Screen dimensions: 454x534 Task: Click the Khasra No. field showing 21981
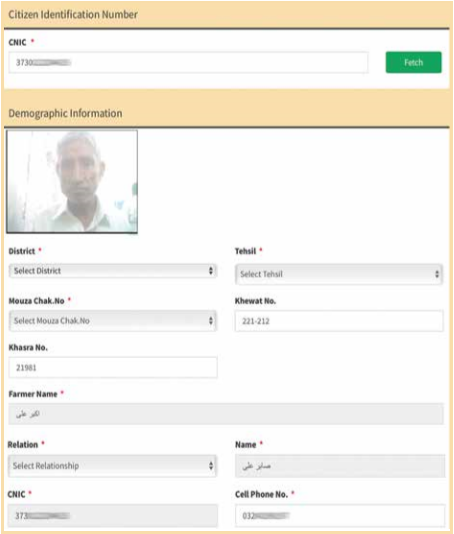(x=113, y=367)
